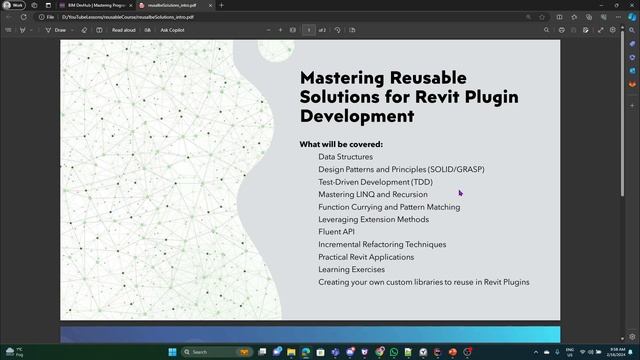The height and width of the screenshot is (360, 640).
Task: Open the sidebar search icon
Action: click(632, 31)
